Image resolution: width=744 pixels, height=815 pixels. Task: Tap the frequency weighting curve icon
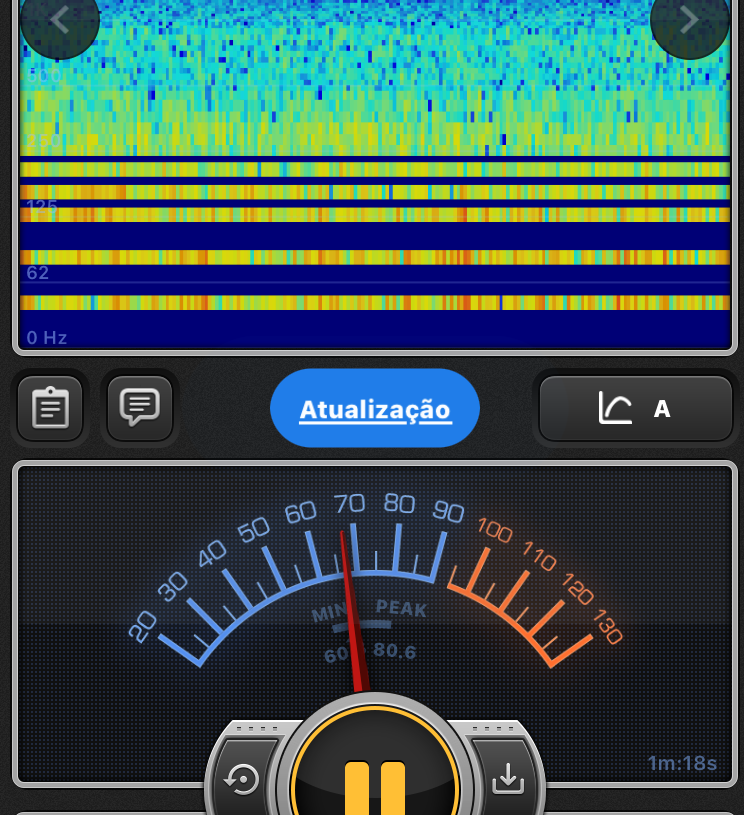pos(615,408)
